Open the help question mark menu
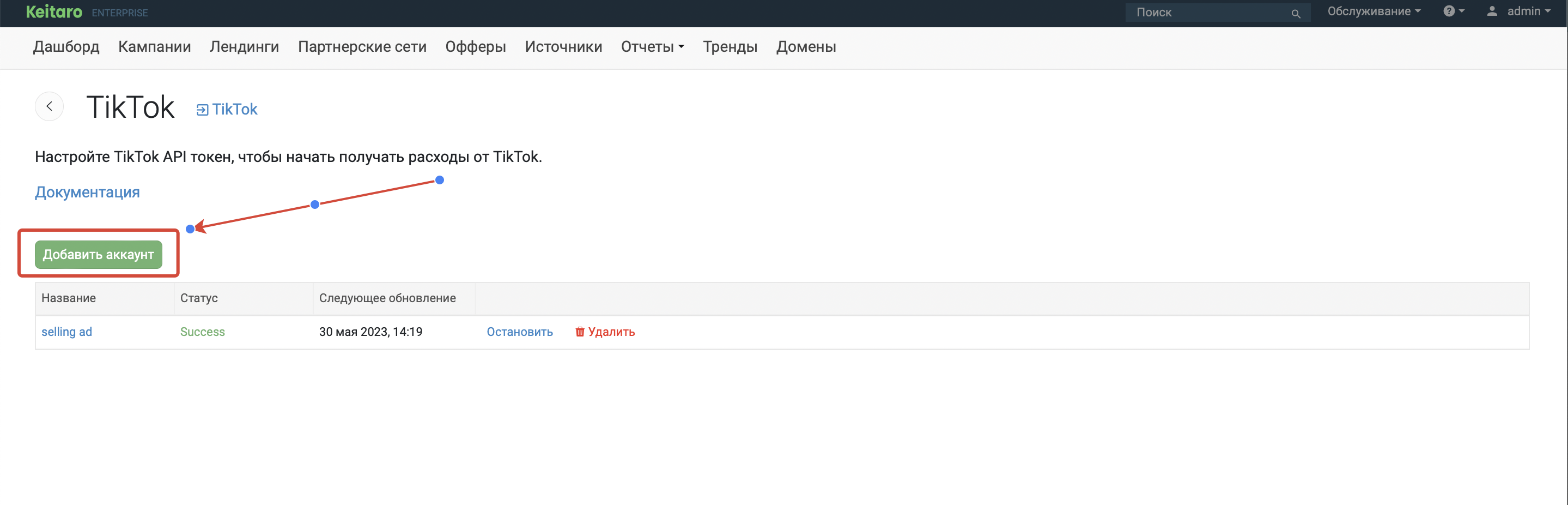 coord(1454,11)
